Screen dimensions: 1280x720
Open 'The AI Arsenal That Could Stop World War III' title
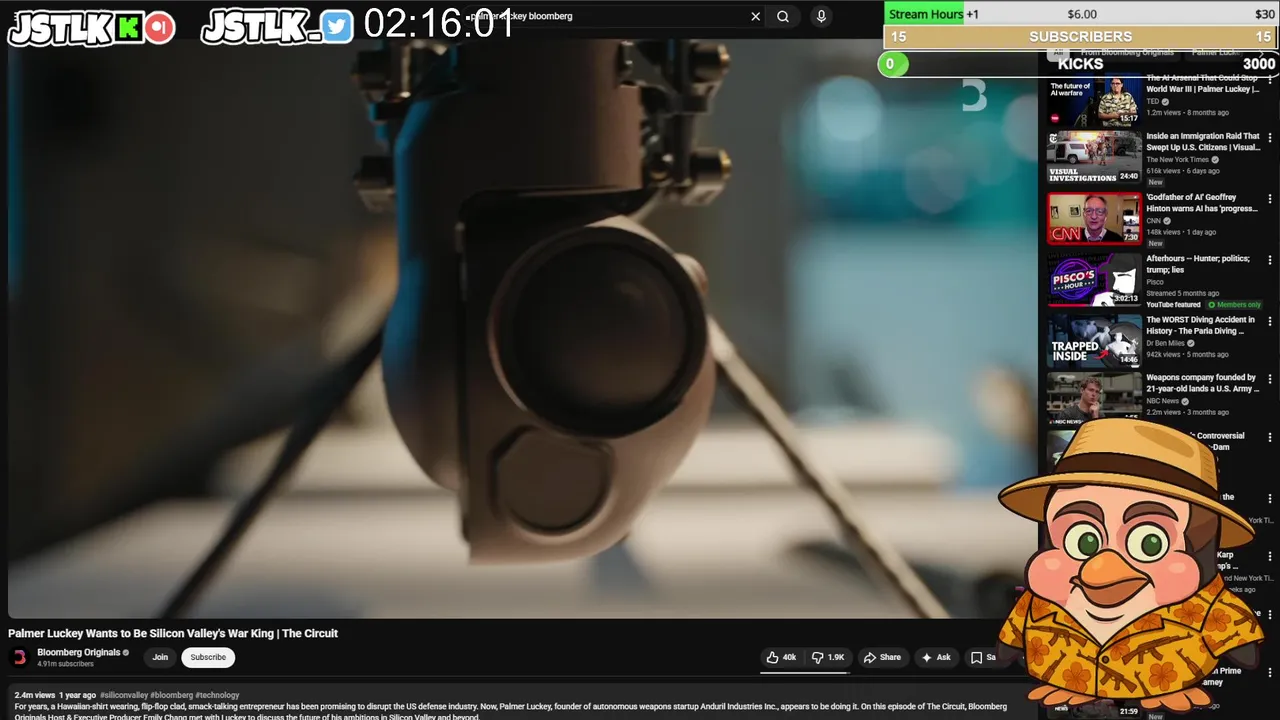click(x=1203, y=83)
